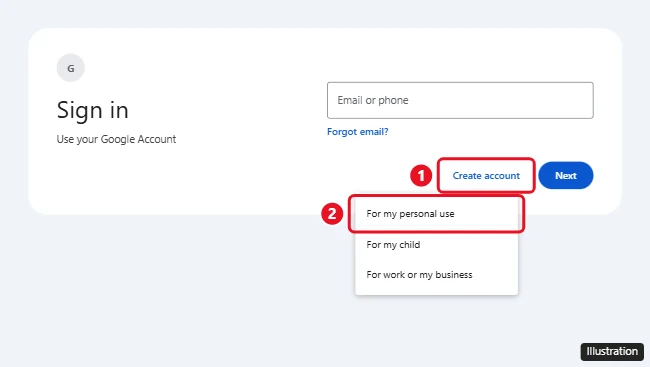Choose For my child menu entry
Screen dimensions: 650x367
tap(437, 245)
